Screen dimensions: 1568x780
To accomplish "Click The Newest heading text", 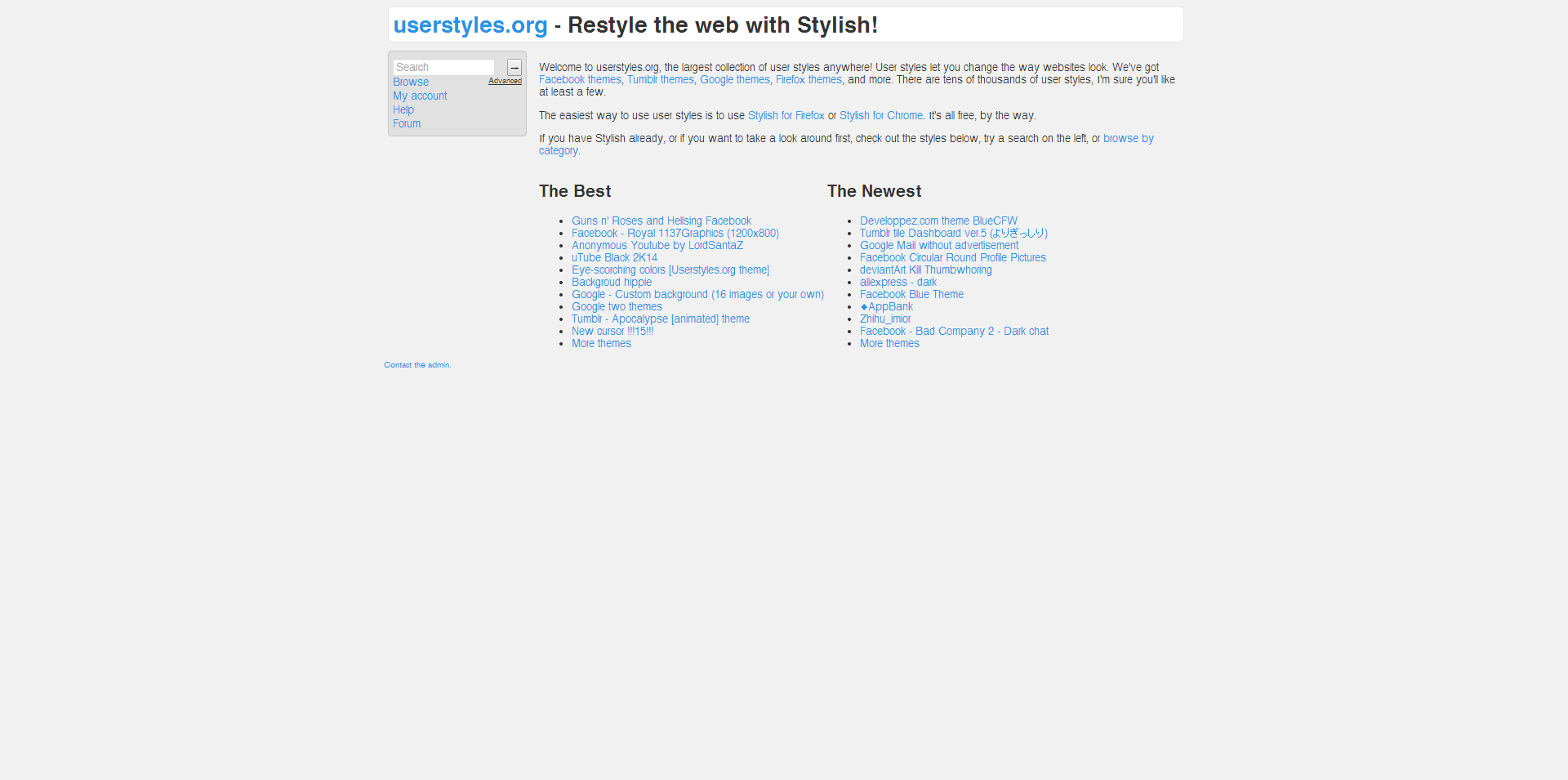I will pyautogui.click(x=874, y=191).
